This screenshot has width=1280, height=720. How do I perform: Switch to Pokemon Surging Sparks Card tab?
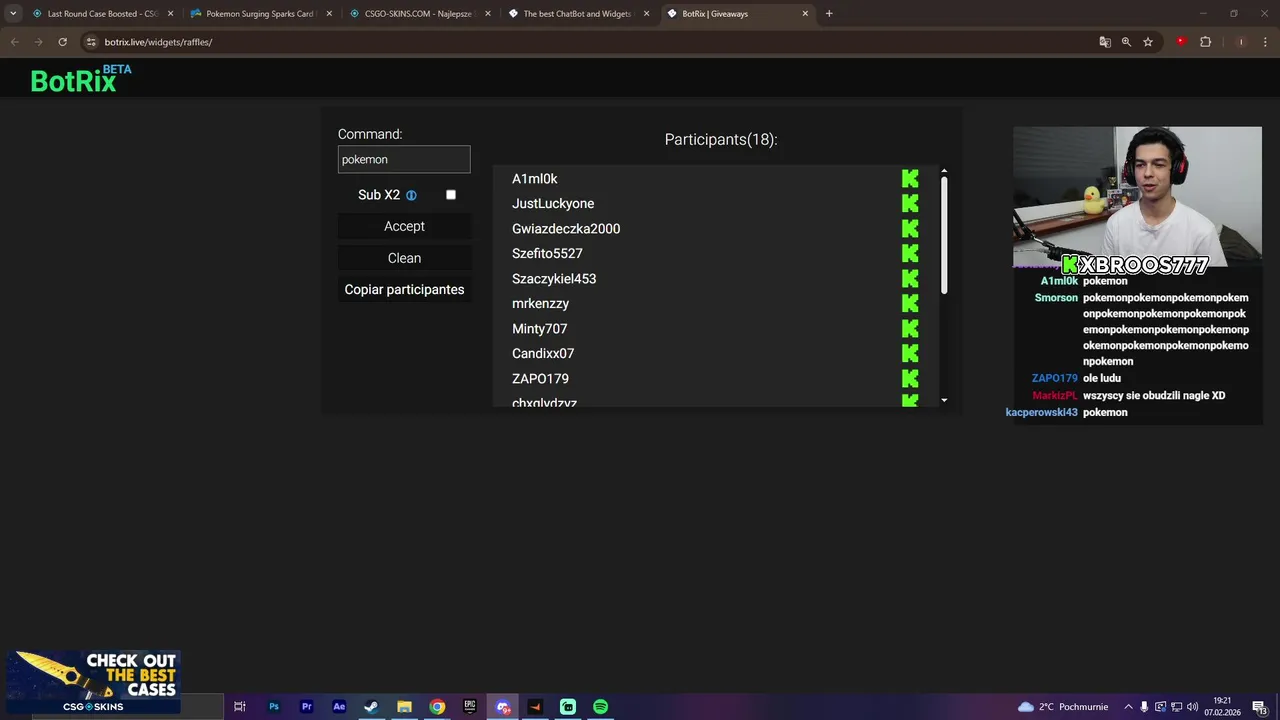pyautogui.click(x=260, y=14)
